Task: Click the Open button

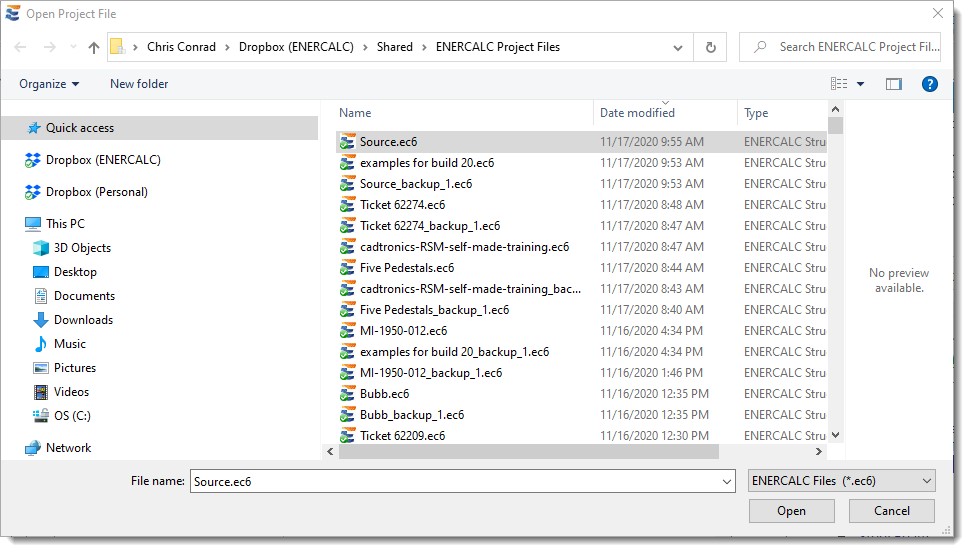Action: click(791, 511)
